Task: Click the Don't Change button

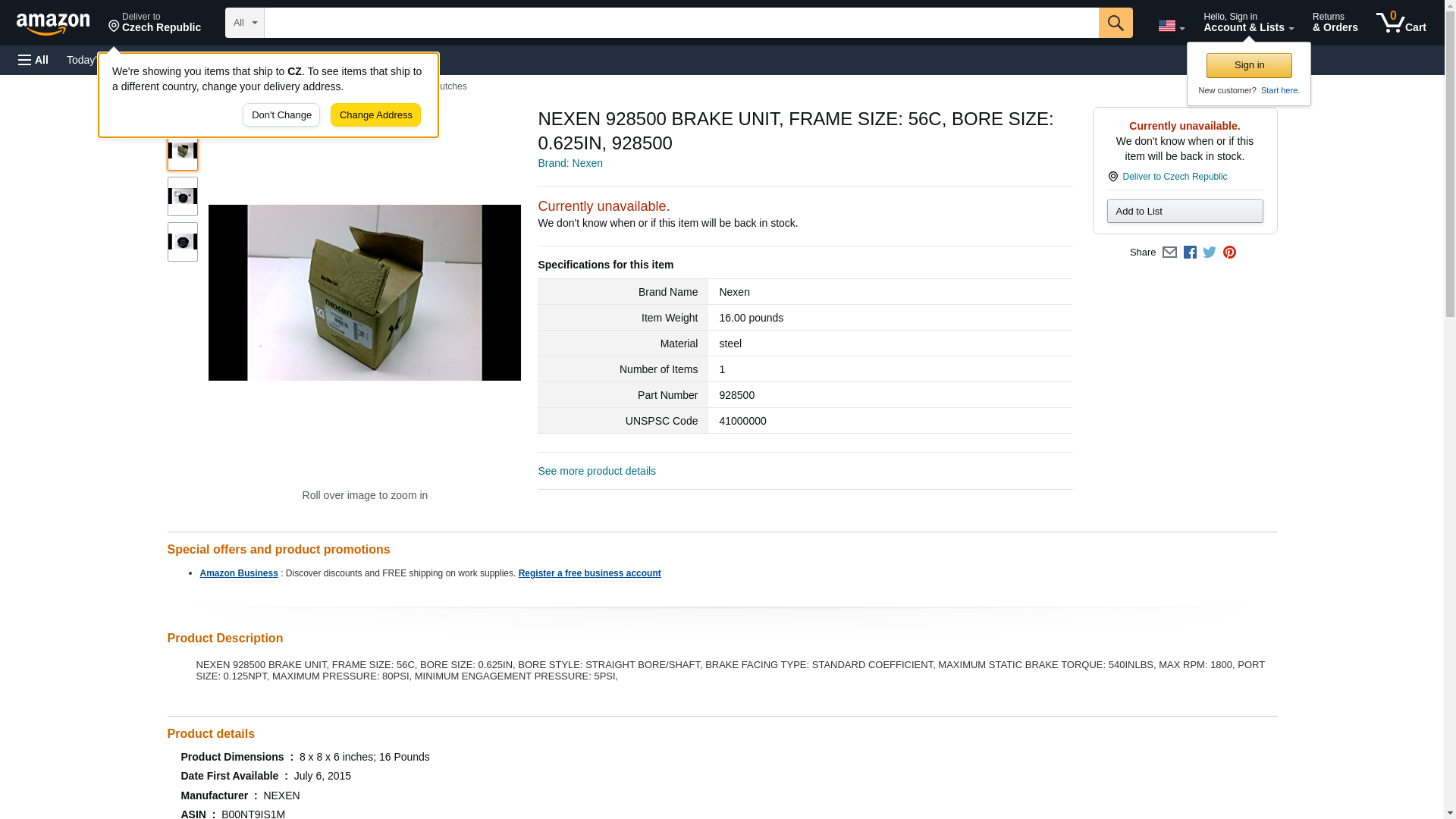Action: 281,115
